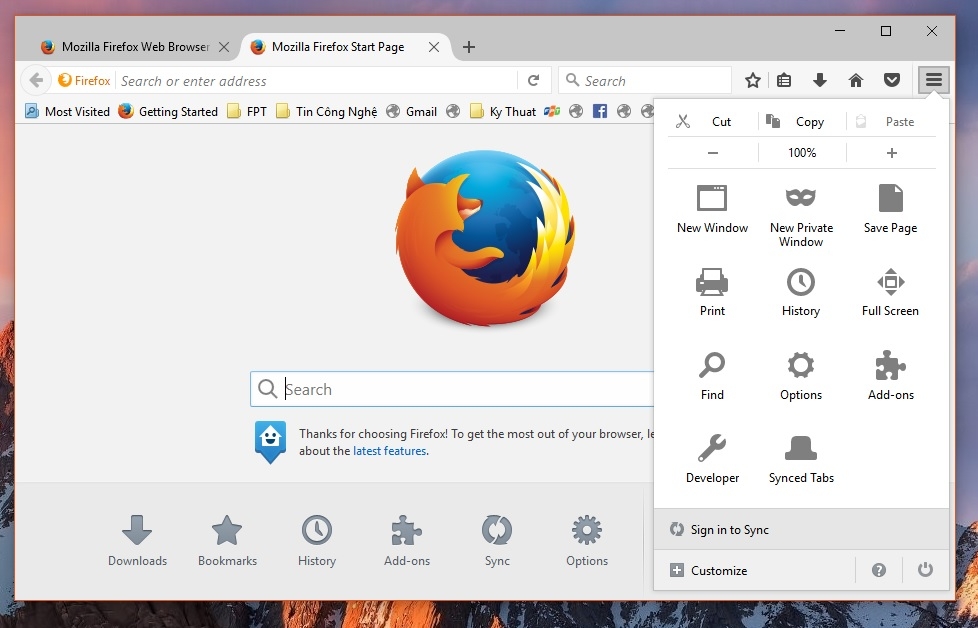The image size is (978, 628).
Task: Open the Gmail bookmark
Action: 412,112
